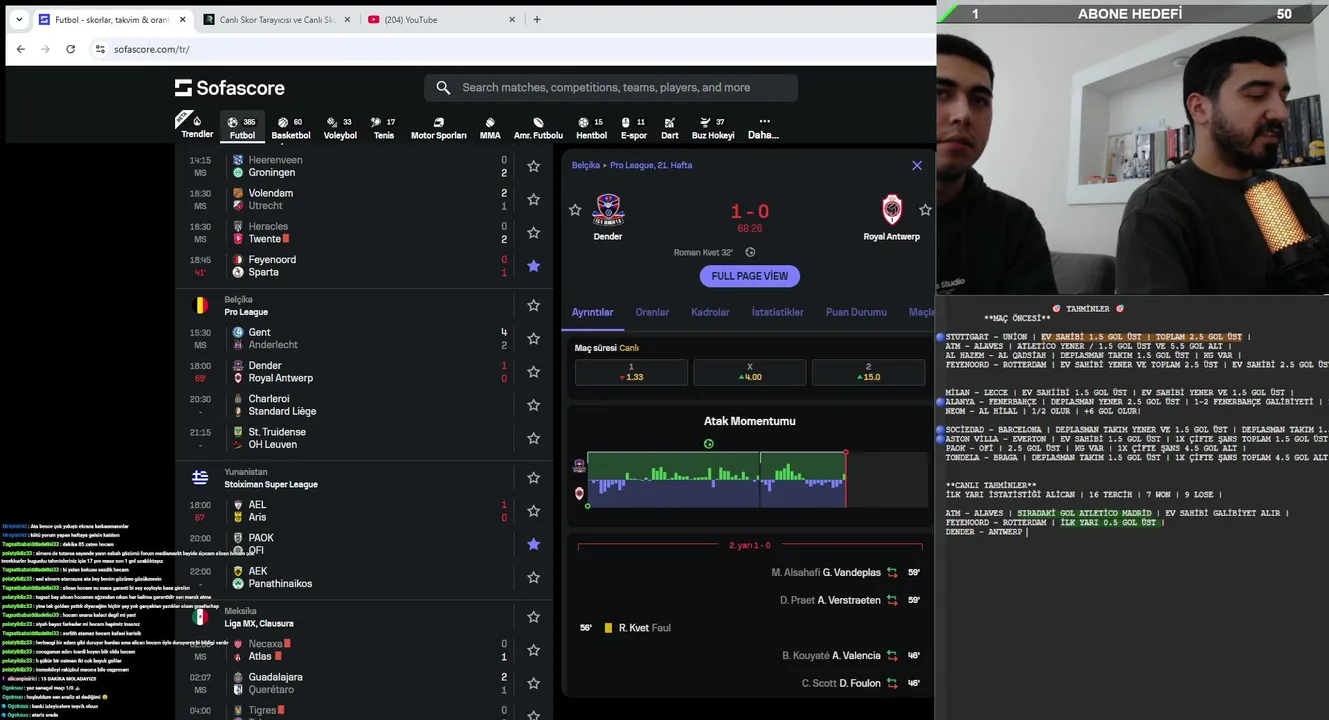Image resolution: width=1329 pixels, height=720 pixels.
Task: Click the goal marker on momentum graph
Action: [x=709, y=444]
